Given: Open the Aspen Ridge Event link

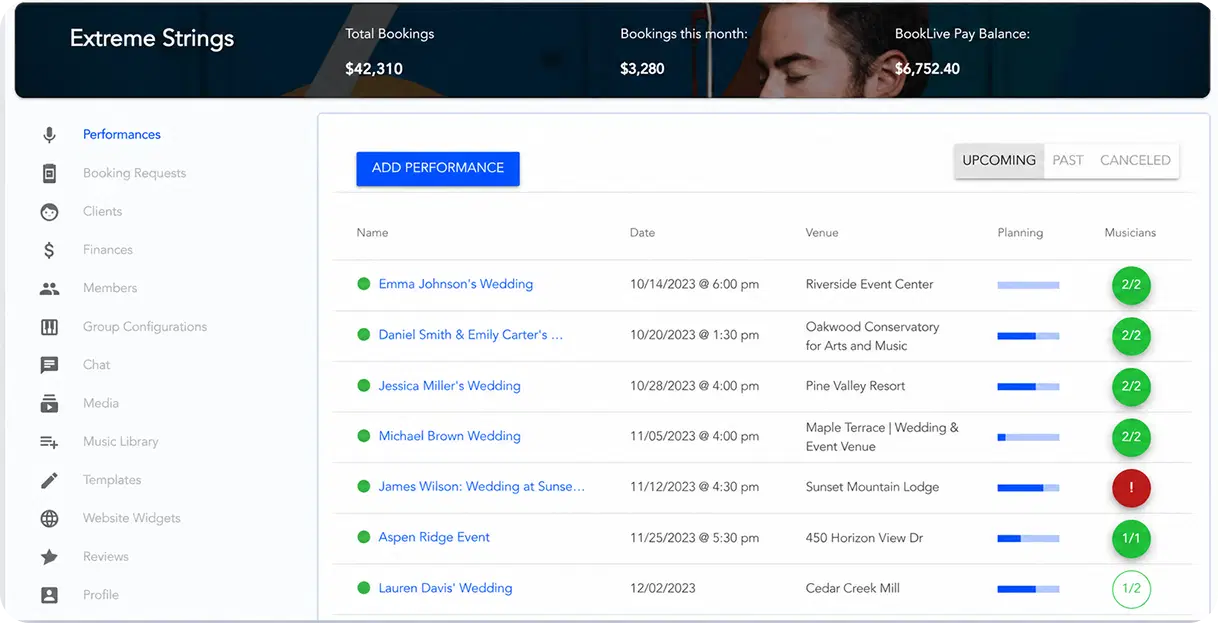Looking at the screenshot, I should pos(434,537).
